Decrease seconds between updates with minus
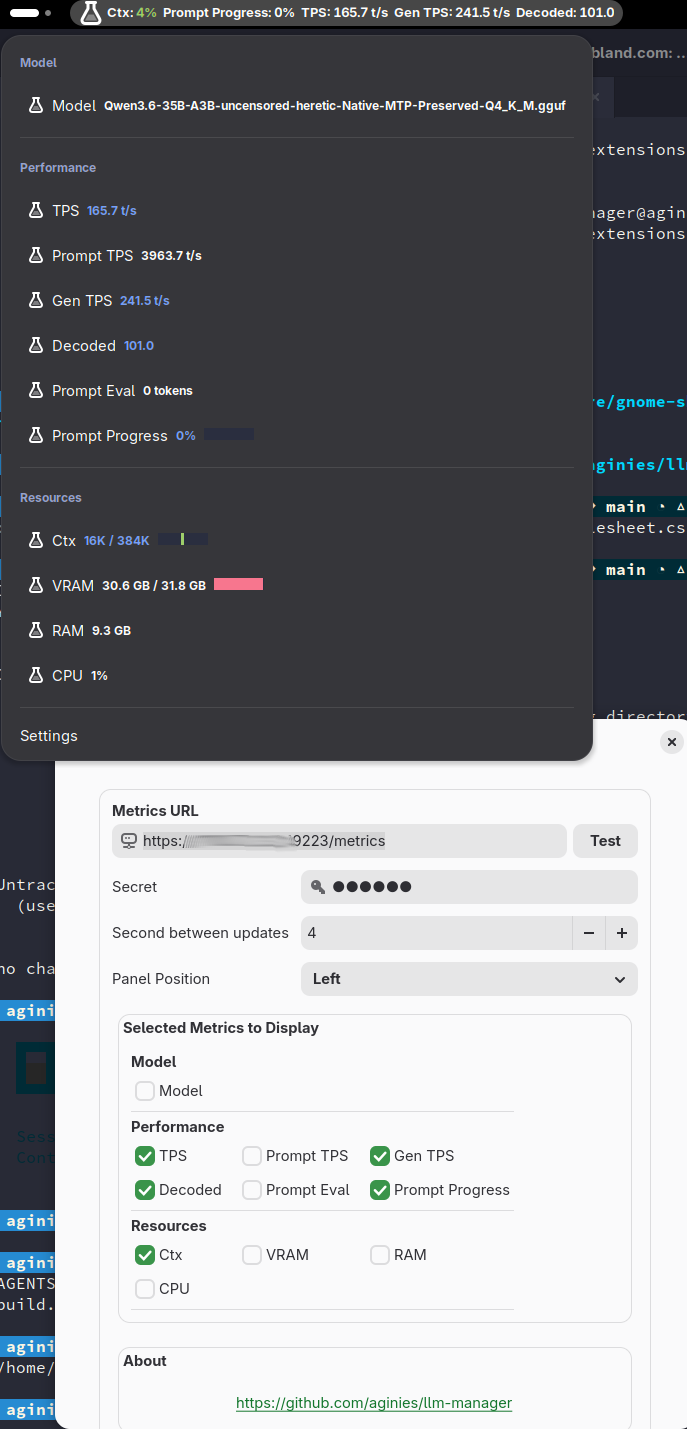The height and width of the screenshot is (1429, 687). point(589,933)
